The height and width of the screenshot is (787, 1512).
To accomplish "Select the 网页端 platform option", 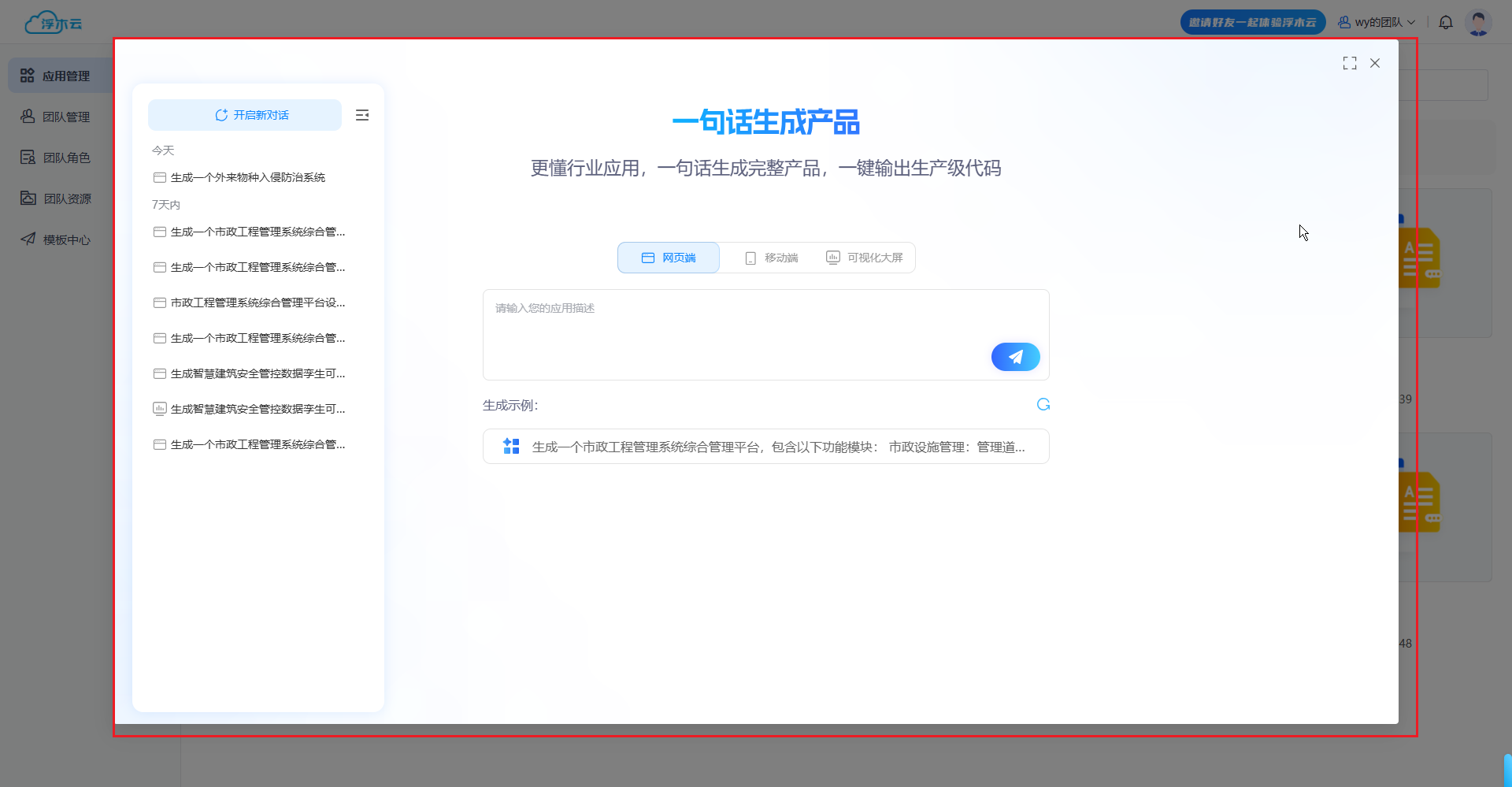I will click(x=669, y=258).
